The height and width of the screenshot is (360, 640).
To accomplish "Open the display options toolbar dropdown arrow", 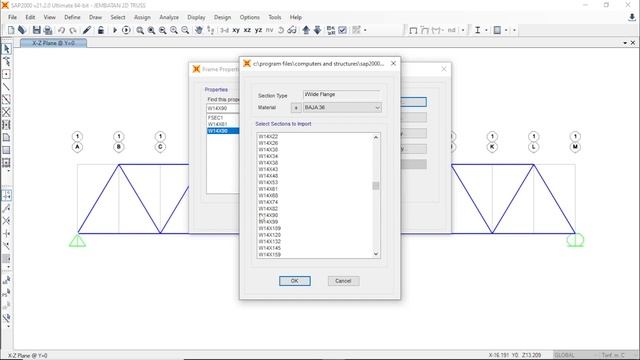I will click(x=365, y=30).
